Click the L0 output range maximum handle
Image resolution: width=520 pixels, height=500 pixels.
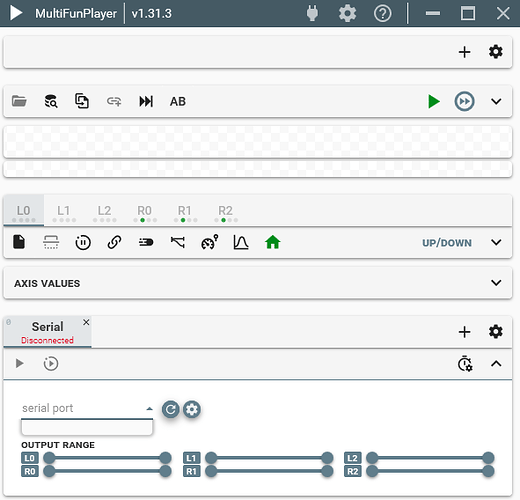point(165,458)
